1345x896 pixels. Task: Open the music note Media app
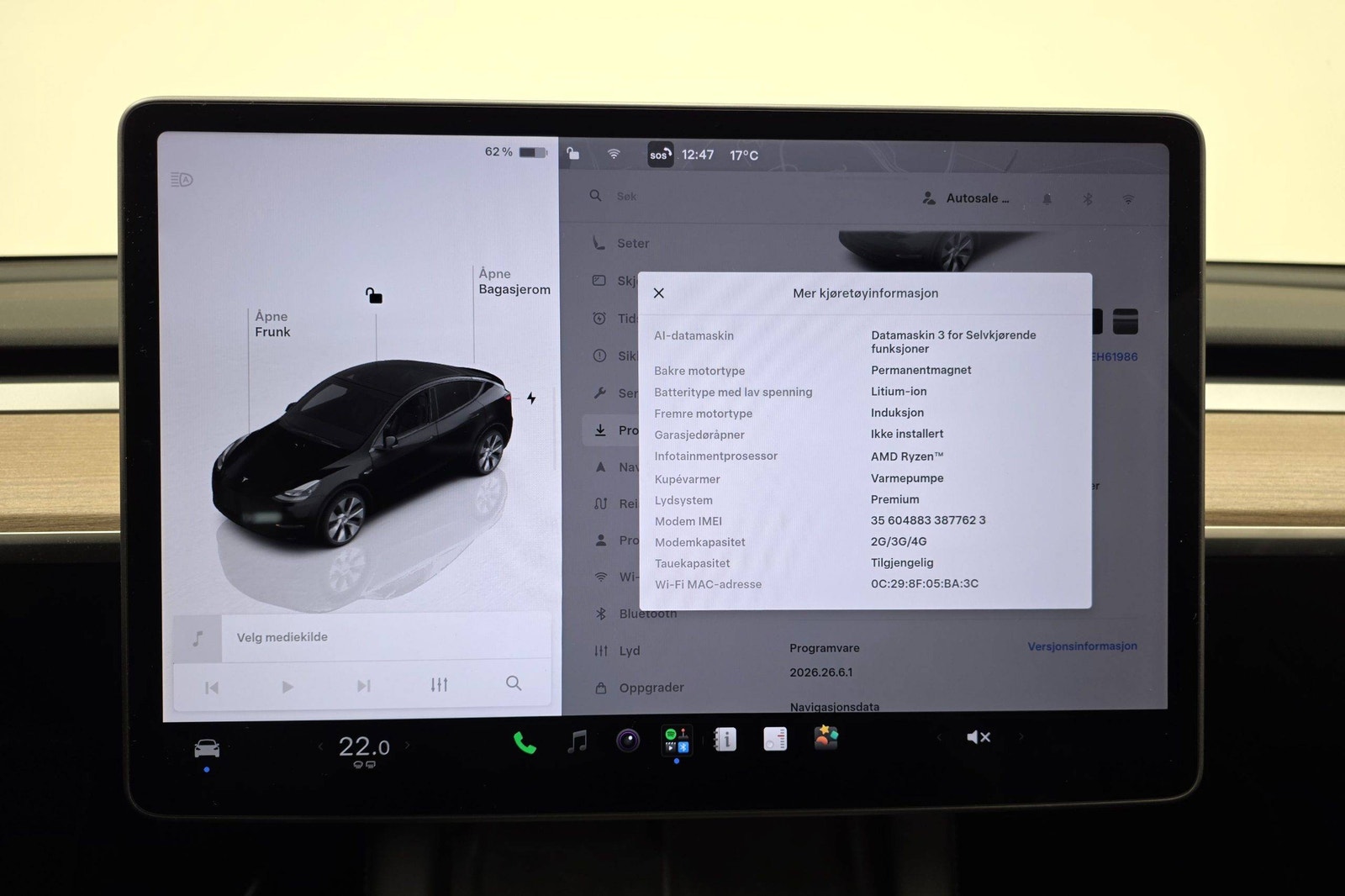point(577,741)
